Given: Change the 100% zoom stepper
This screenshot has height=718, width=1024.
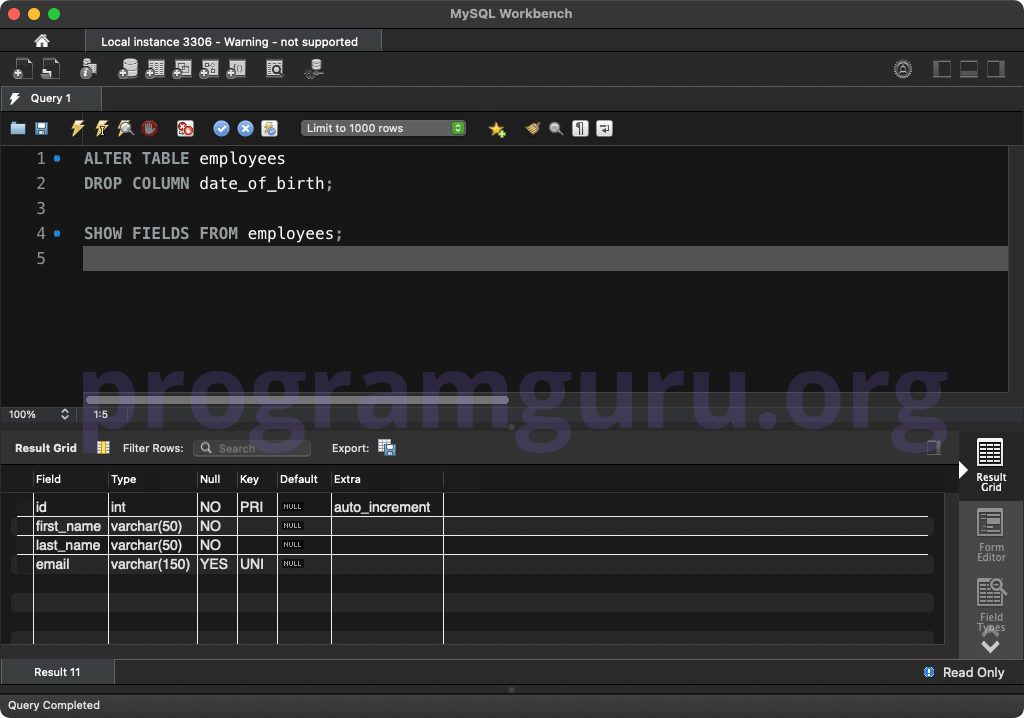Looking at the screenshot, I should (65, 414).
